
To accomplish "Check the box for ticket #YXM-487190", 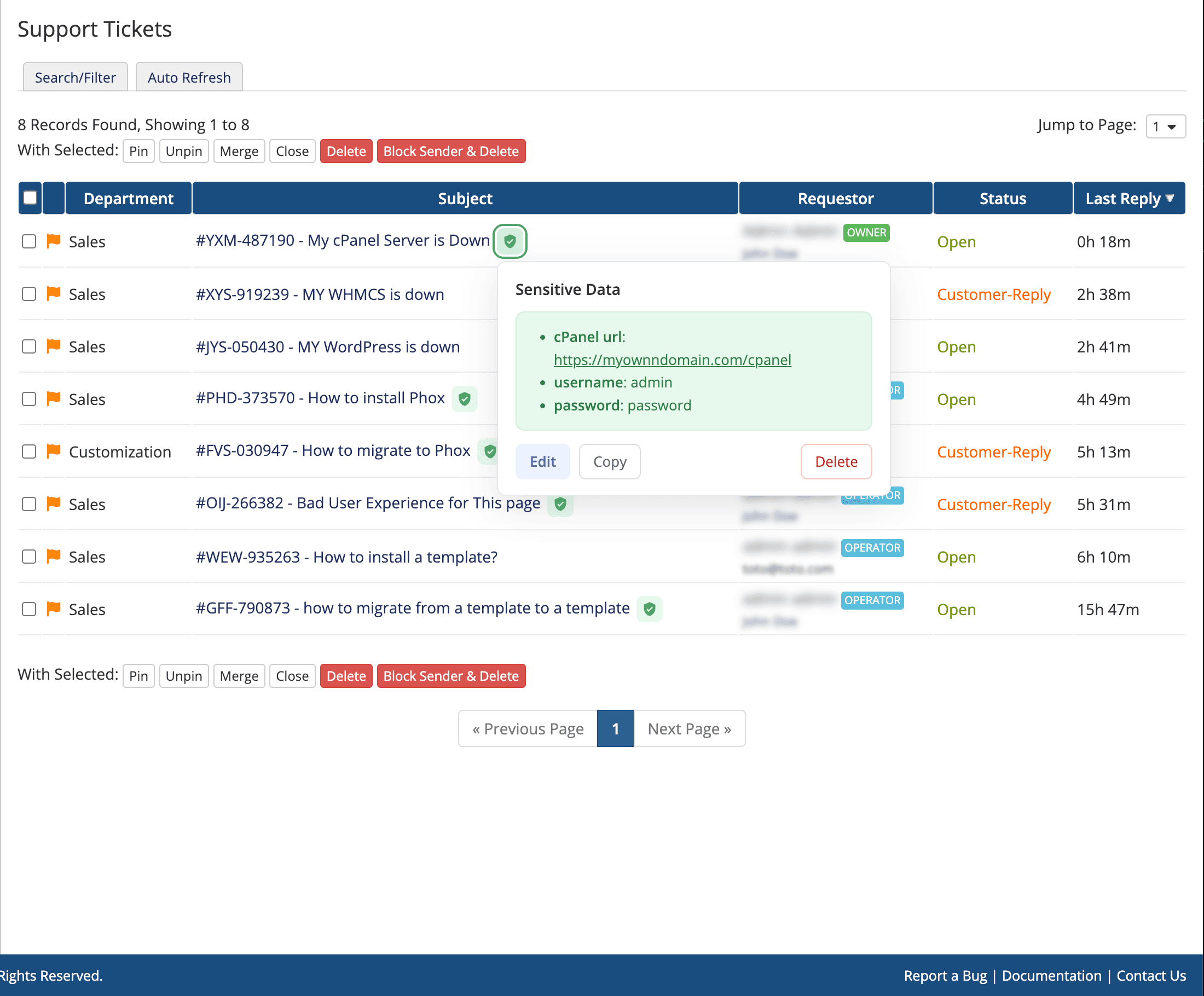I will click(x=28, y=241).
